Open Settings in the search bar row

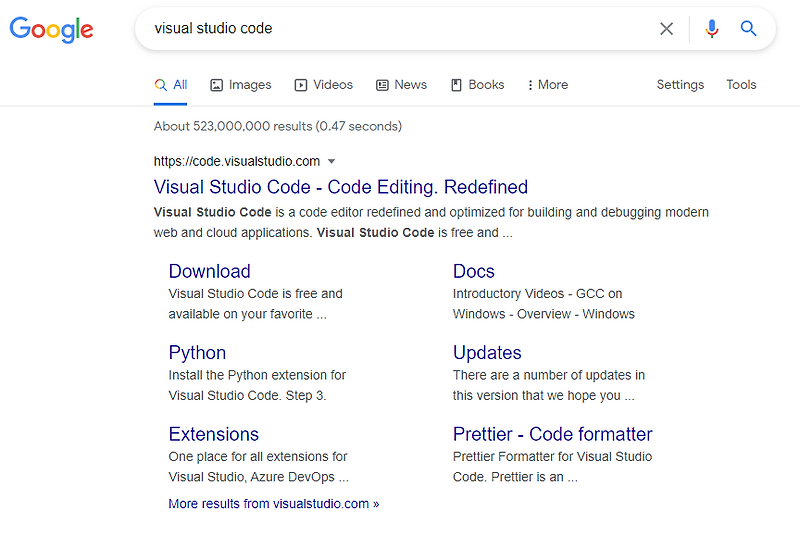[x=680, y=85]
